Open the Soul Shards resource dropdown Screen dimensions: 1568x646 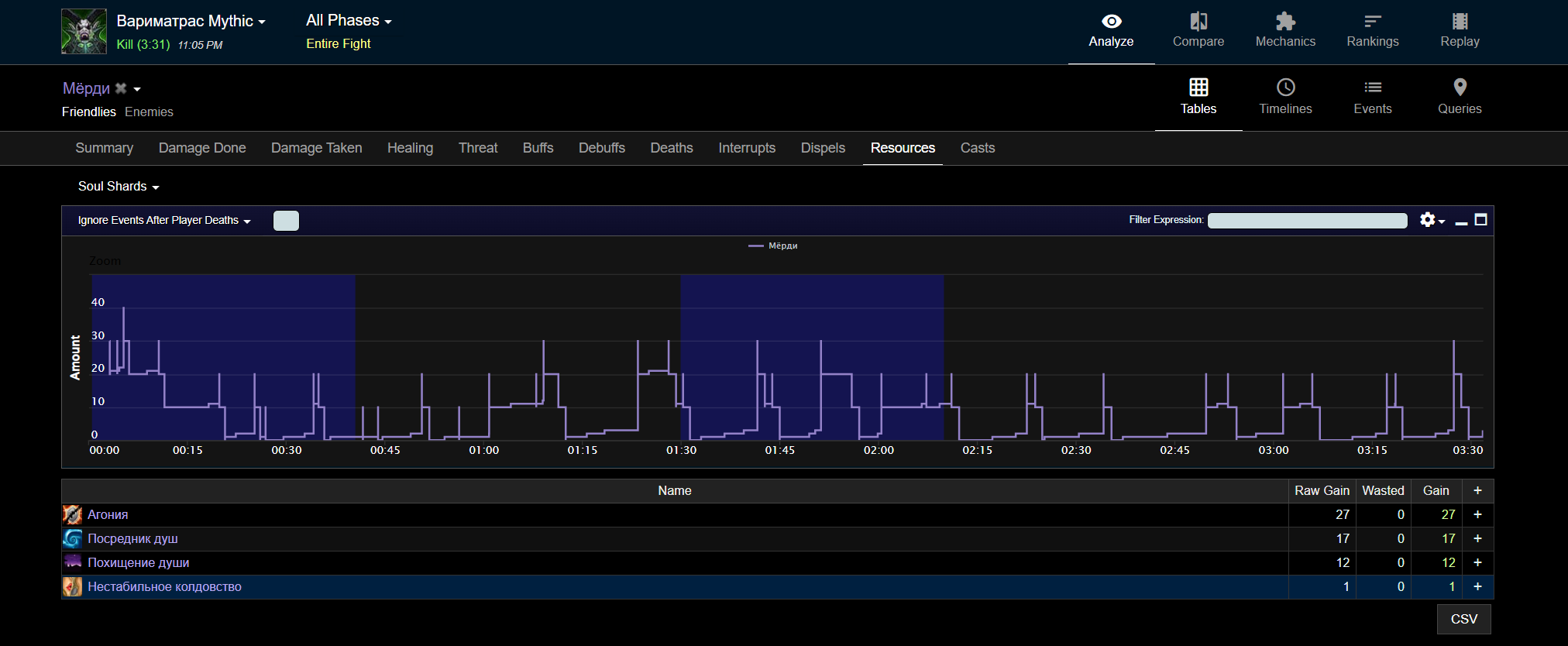click(x=119, y=187)
